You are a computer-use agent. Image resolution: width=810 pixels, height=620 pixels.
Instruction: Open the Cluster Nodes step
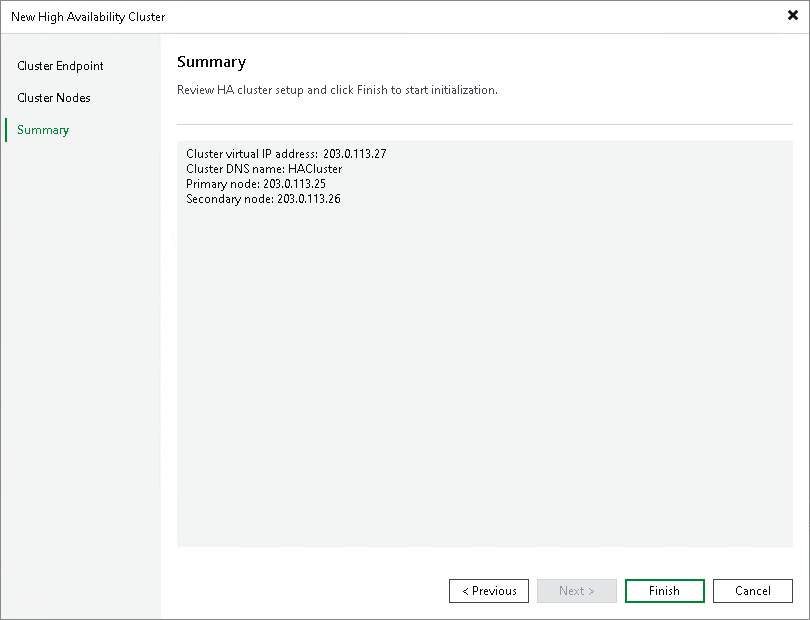[x=53, y=97]
